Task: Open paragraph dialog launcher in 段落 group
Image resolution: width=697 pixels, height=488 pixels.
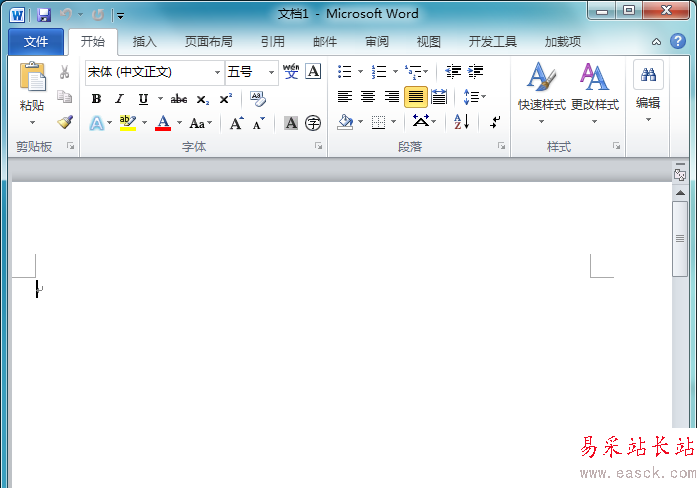Action: (501, 146)
